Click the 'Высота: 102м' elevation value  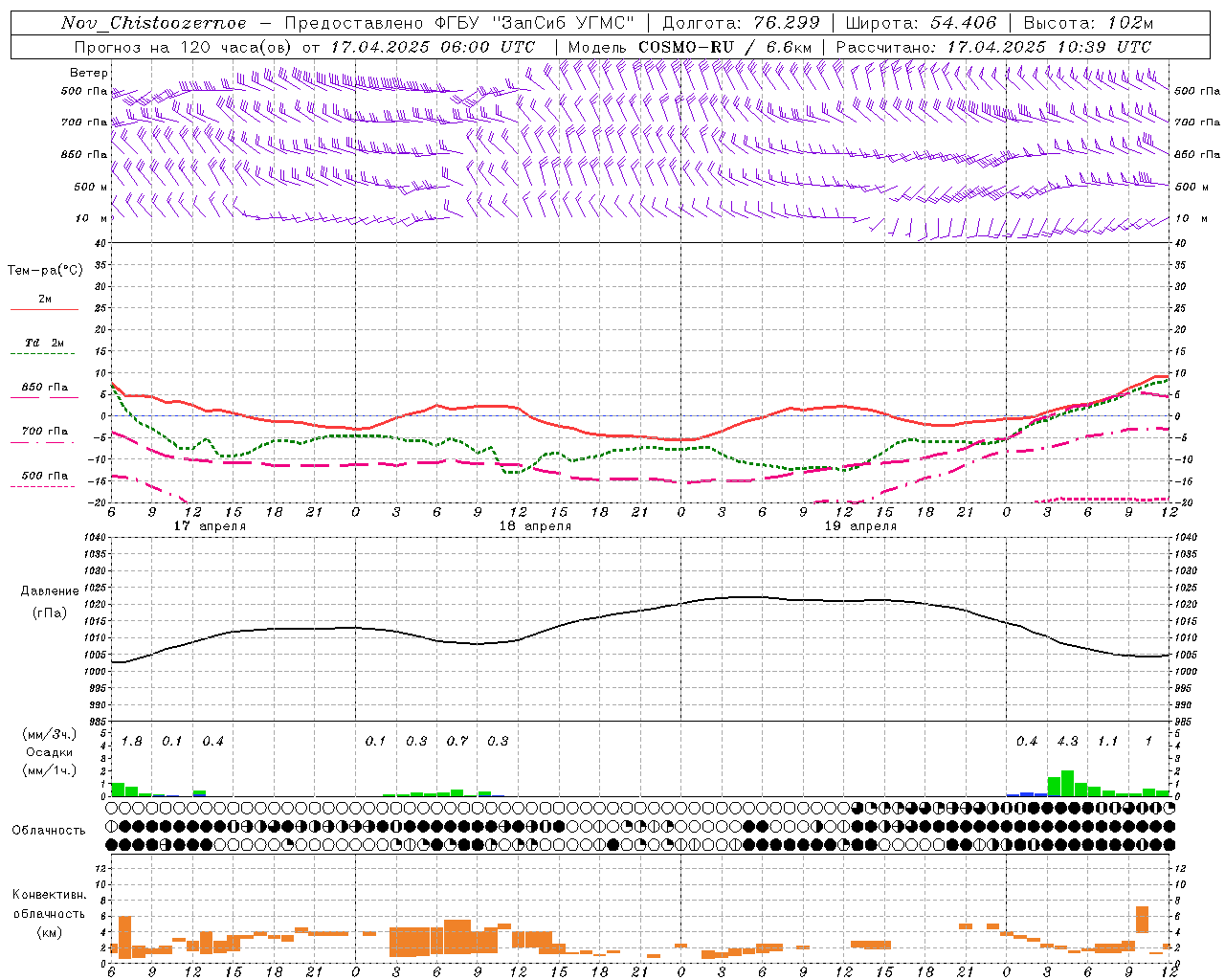(x=1088, y=23)
